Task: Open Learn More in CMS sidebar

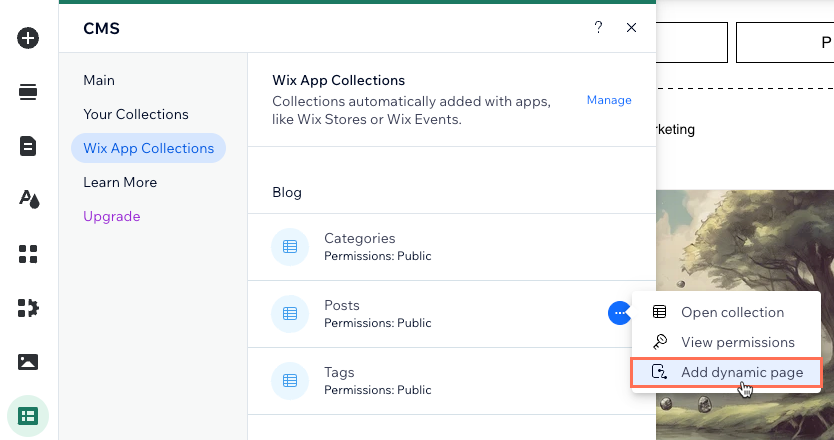Action: pos(120,182)
